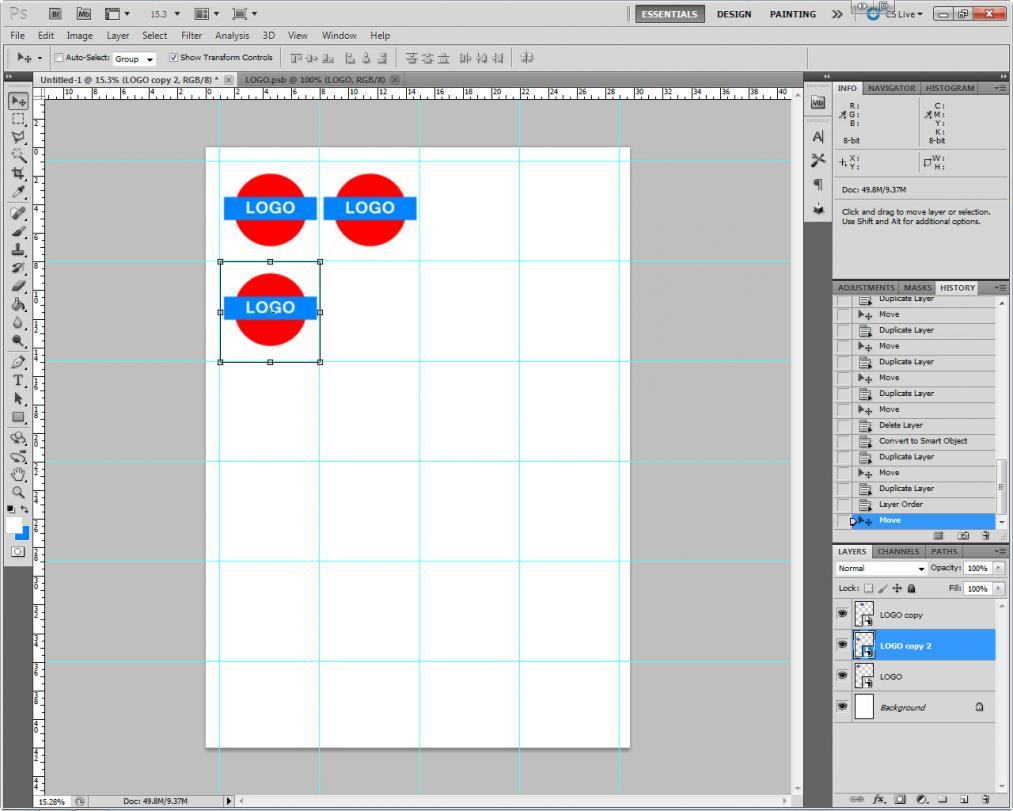
Task: Toggle the Lock position option
Action: tap(897, 588)
